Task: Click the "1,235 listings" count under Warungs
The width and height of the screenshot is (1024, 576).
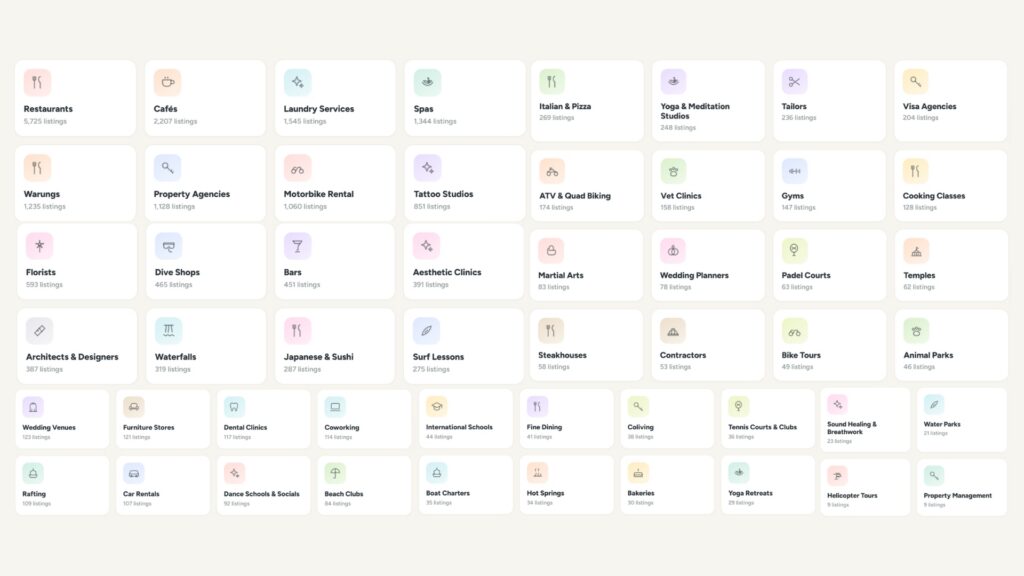Action: point(44,206)
